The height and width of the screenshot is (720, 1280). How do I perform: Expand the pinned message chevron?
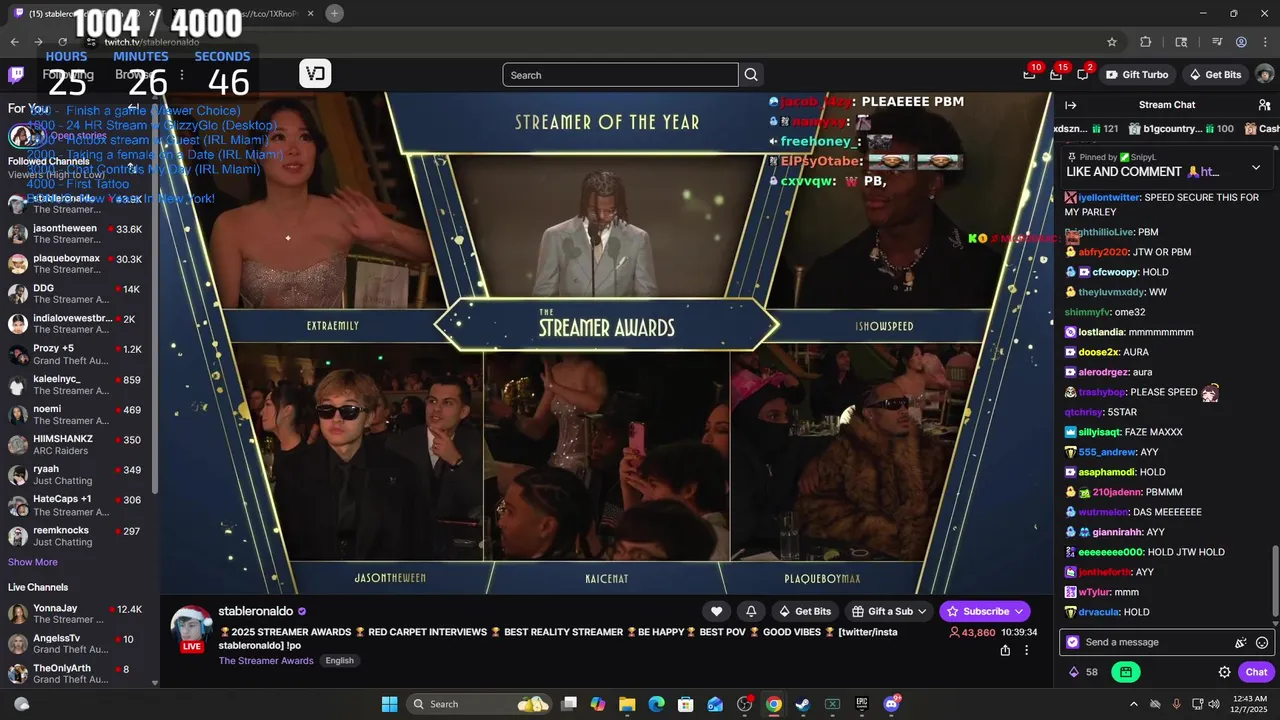pos(1256,167)
